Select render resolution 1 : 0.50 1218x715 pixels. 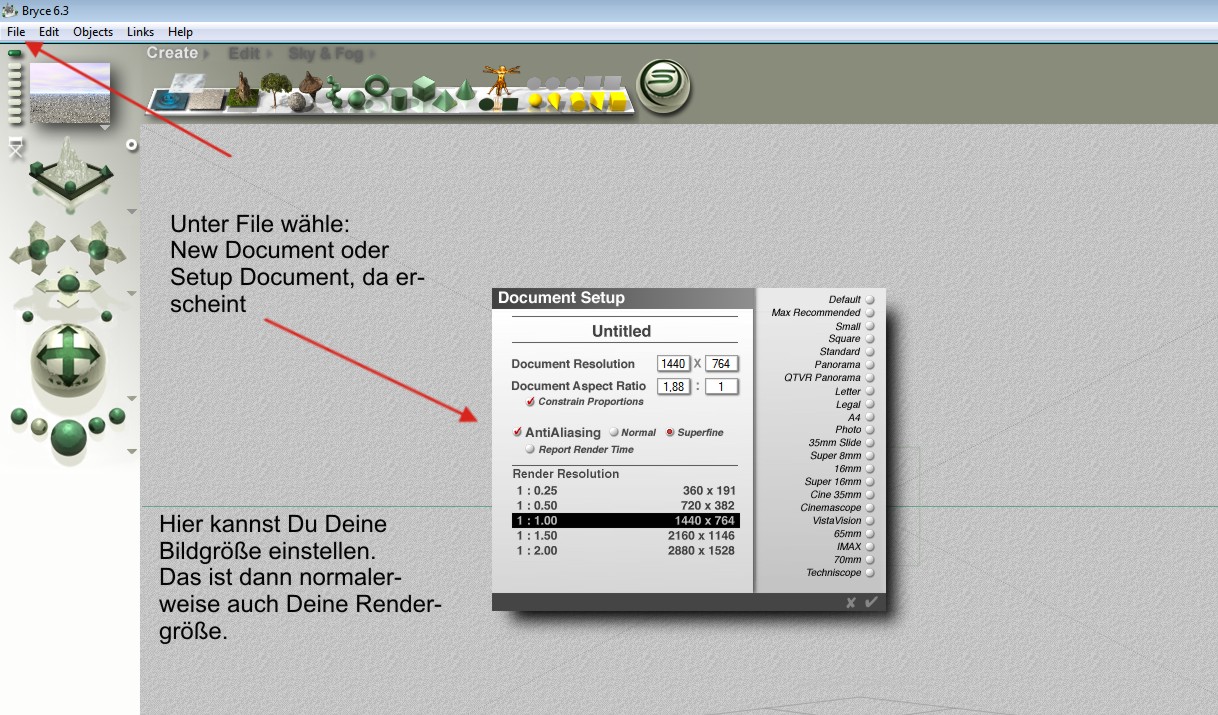click(625, 506)
